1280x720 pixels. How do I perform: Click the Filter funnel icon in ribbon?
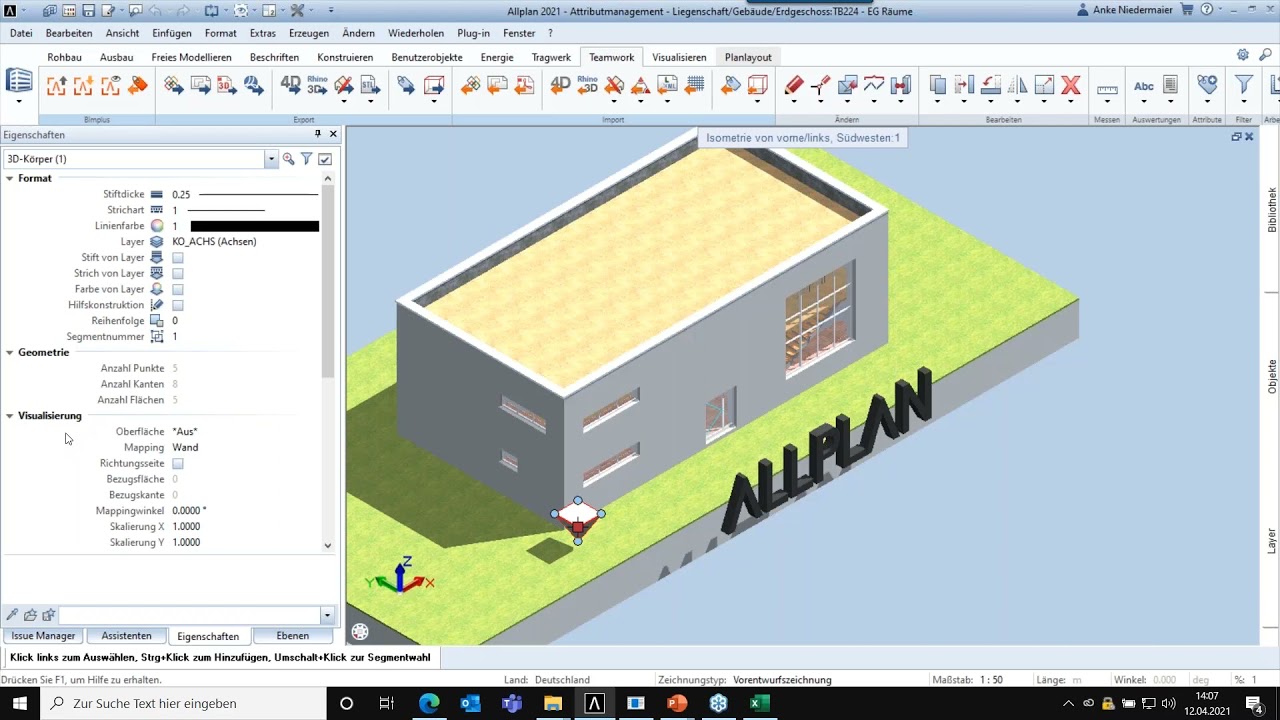(x=1244, y=85)
